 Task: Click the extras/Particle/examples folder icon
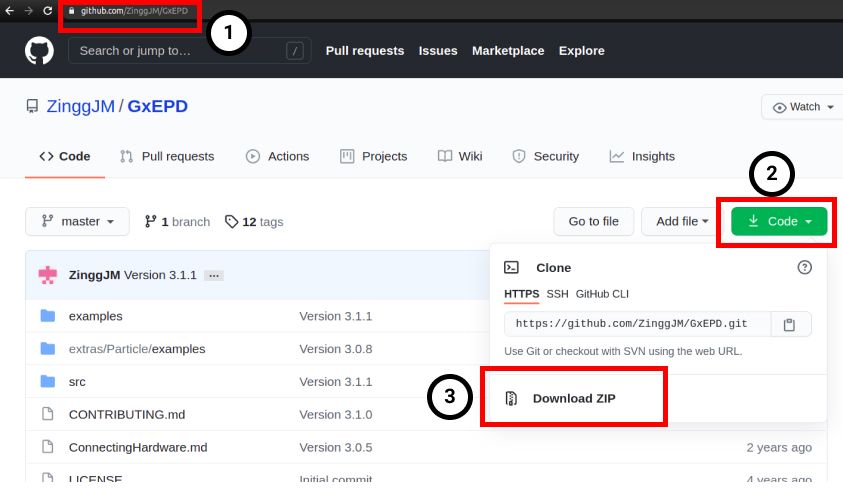(x=48, y=348)
